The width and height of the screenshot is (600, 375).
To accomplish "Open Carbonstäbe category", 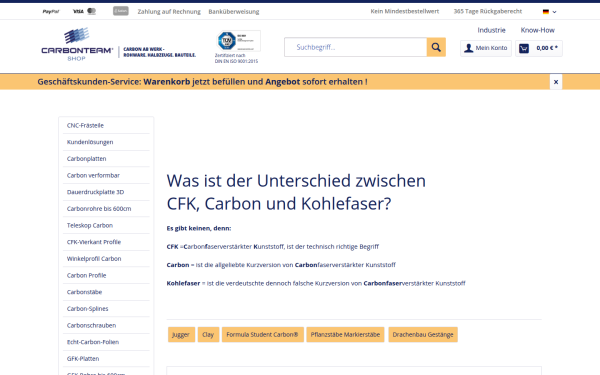I will coord(106,292).
